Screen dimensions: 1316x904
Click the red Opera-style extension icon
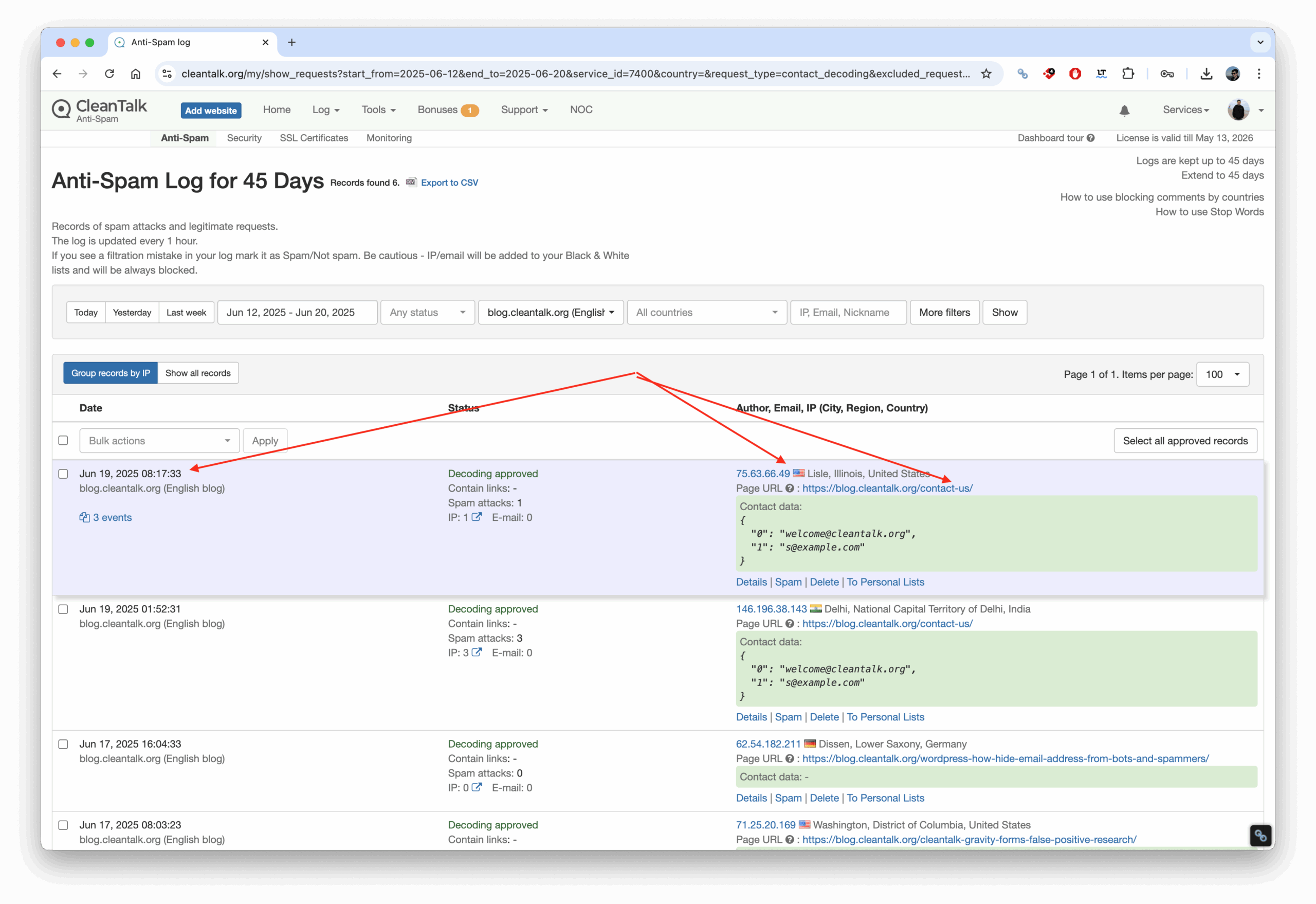pos(1075,74)
